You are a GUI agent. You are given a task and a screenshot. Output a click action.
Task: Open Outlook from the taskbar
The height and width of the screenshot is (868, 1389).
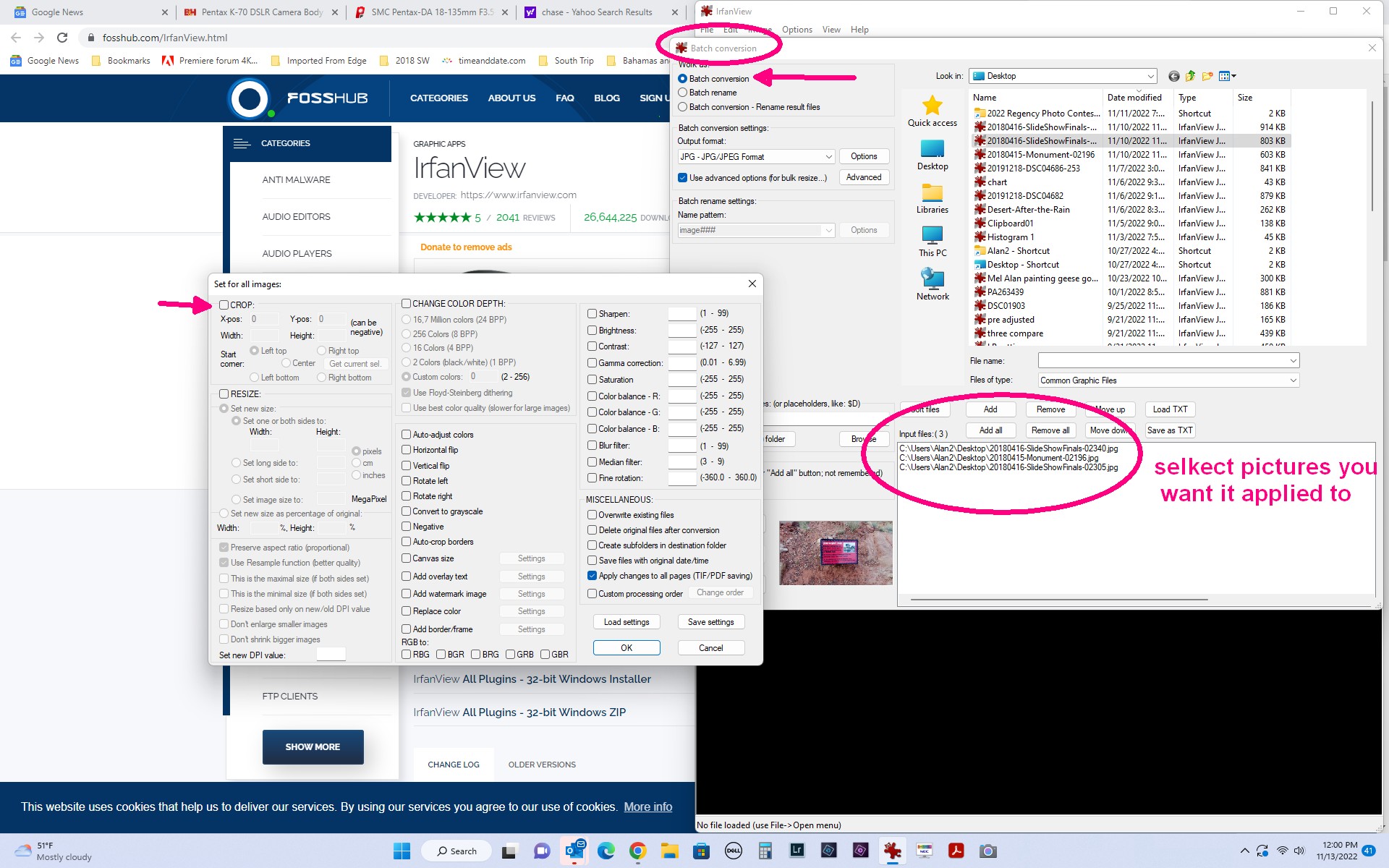pos(575,851)
